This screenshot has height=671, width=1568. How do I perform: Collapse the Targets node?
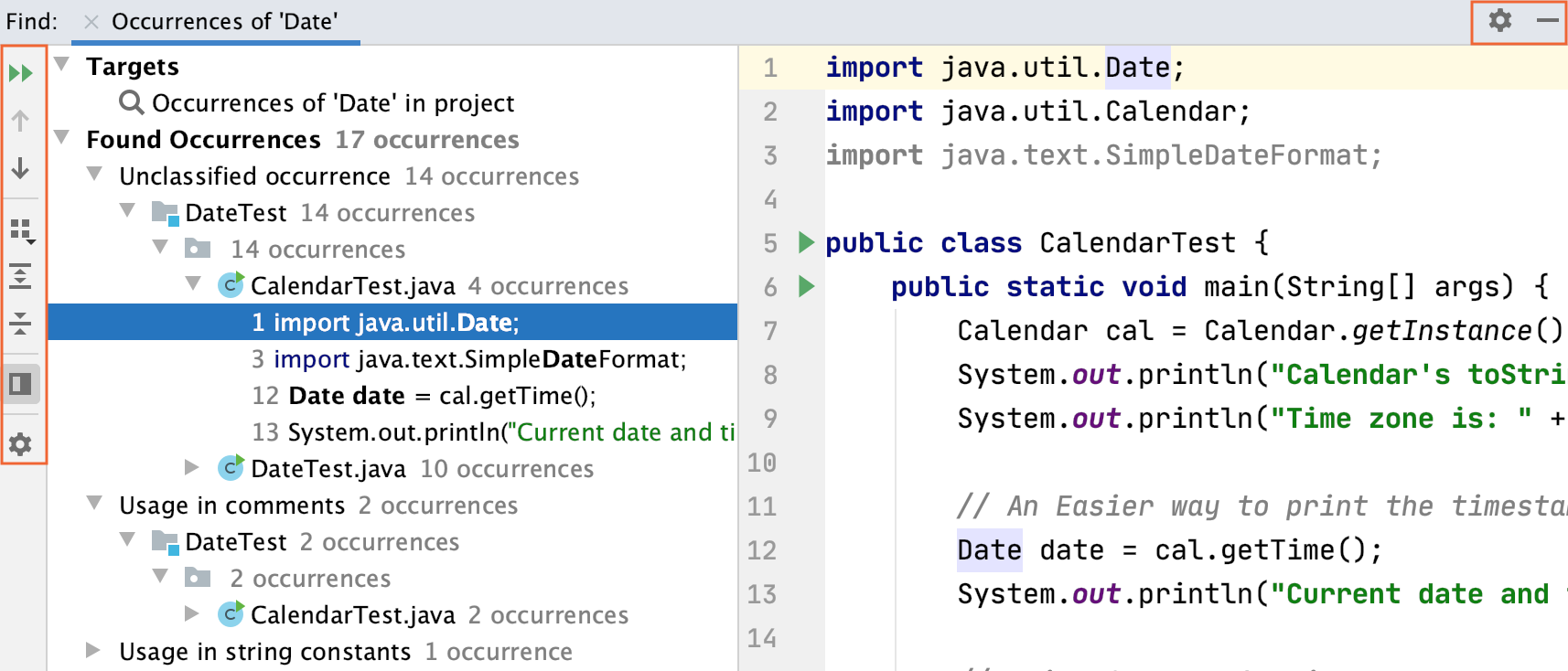point(62,65)
